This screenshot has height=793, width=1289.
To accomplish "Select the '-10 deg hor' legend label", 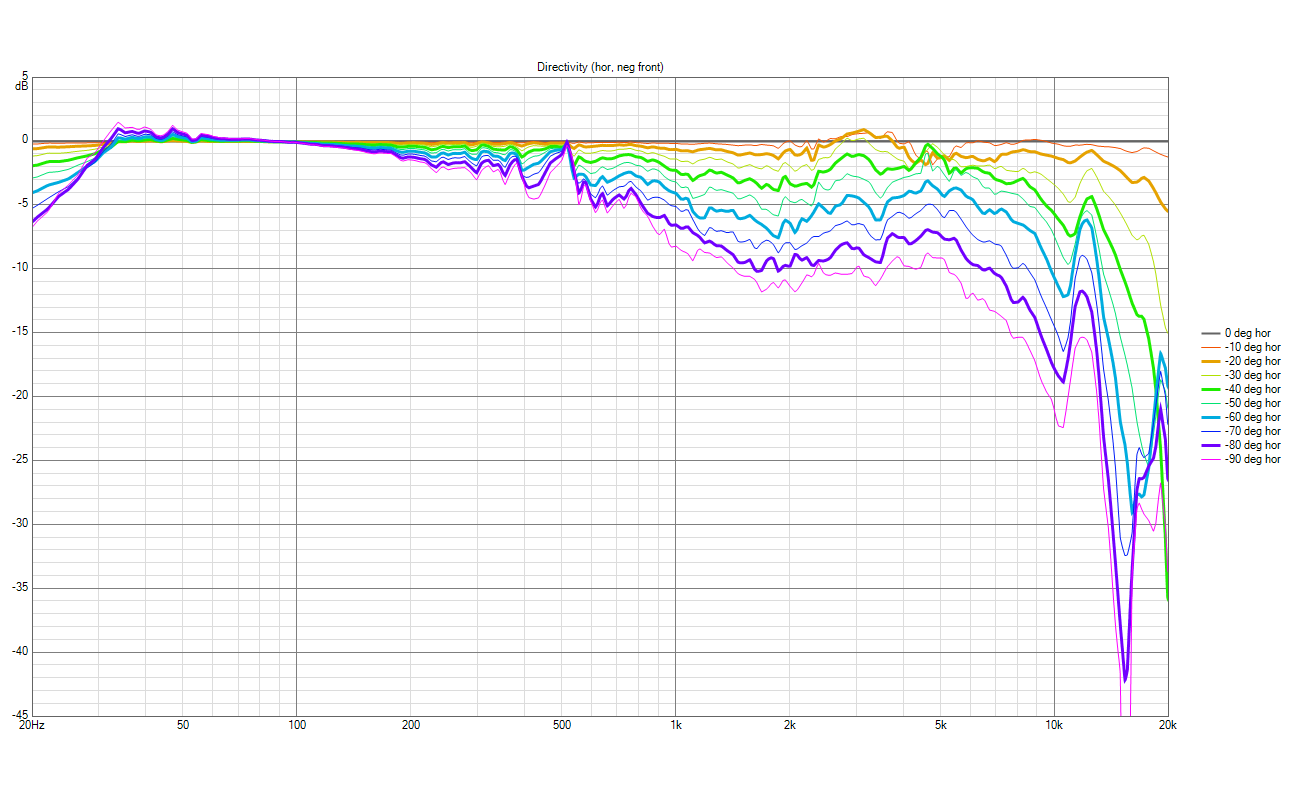I will point(1252,347).
